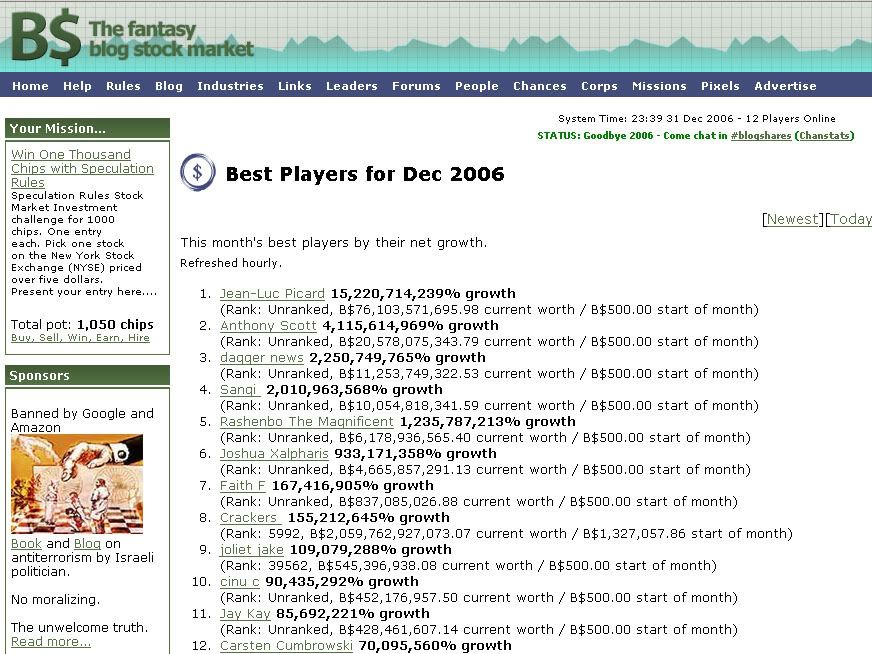872x654 pixels.
Task: Click the sponsor chessboard ad image
Action: [77, 484]
